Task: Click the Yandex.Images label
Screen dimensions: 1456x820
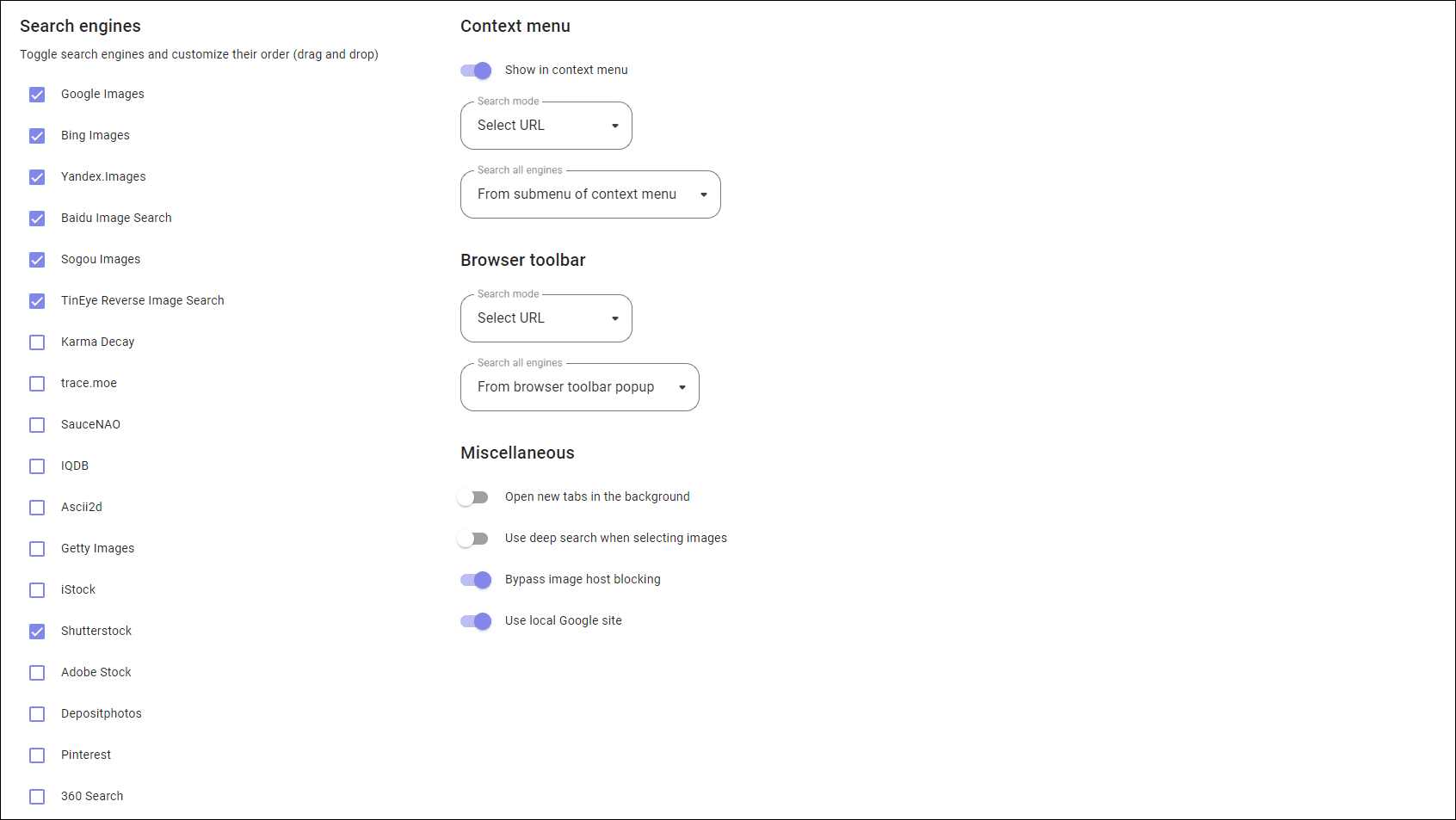Action: click(103, 176)
